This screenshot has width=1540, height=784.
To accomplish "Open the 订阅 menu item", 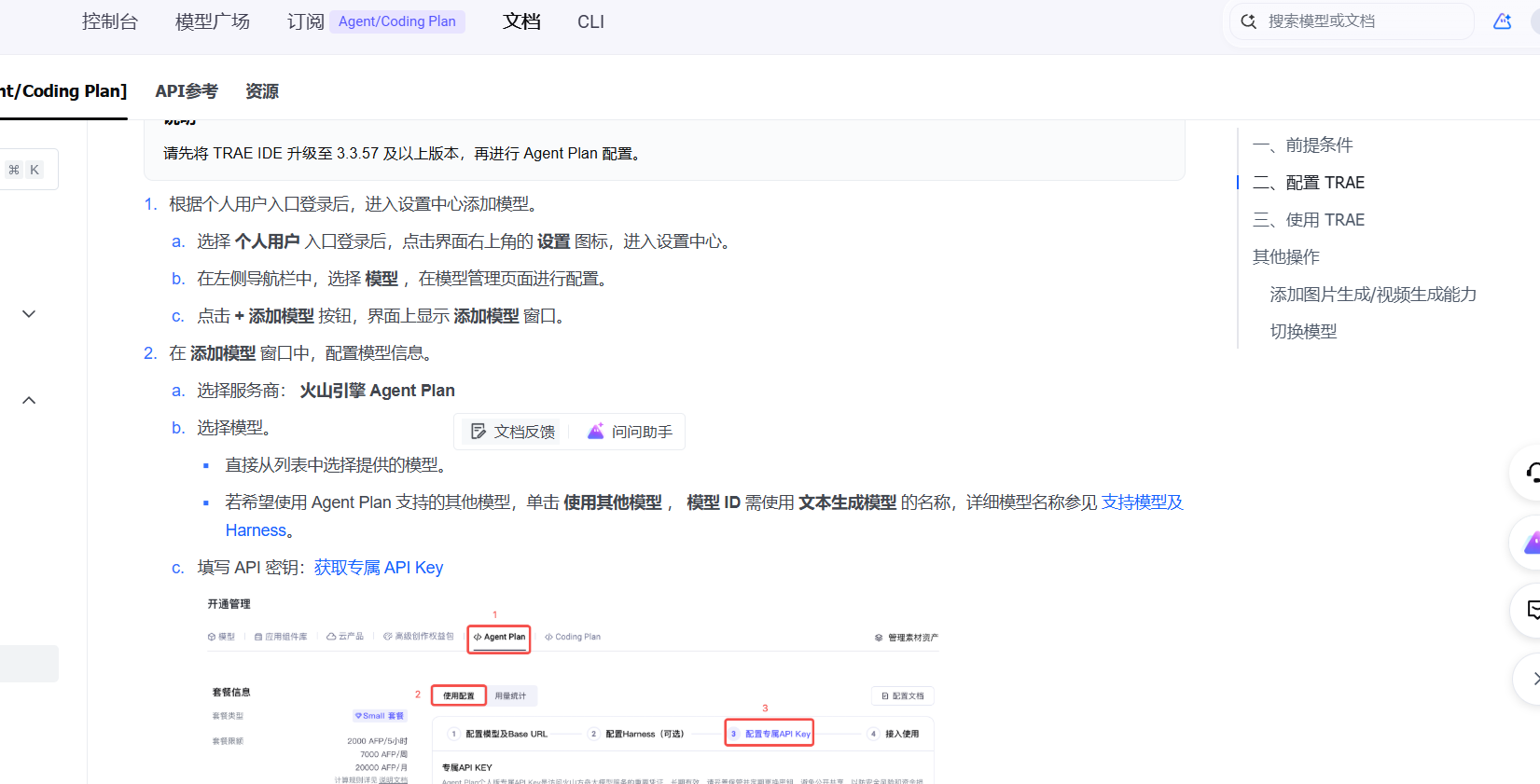I will (x=305, y=21).
